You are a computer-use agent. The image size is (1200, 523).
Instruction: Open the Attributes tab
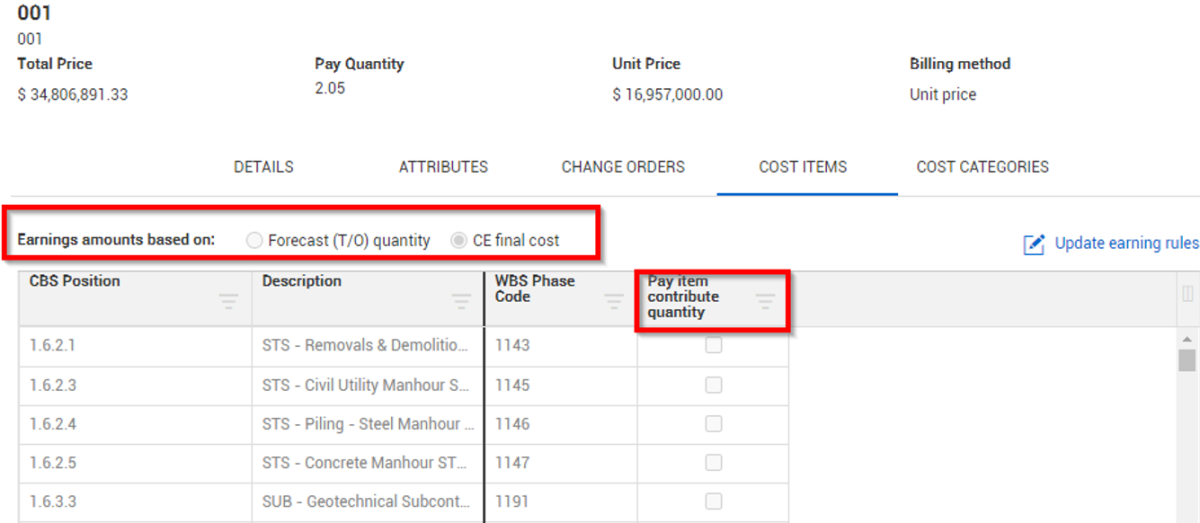(443, 167)
